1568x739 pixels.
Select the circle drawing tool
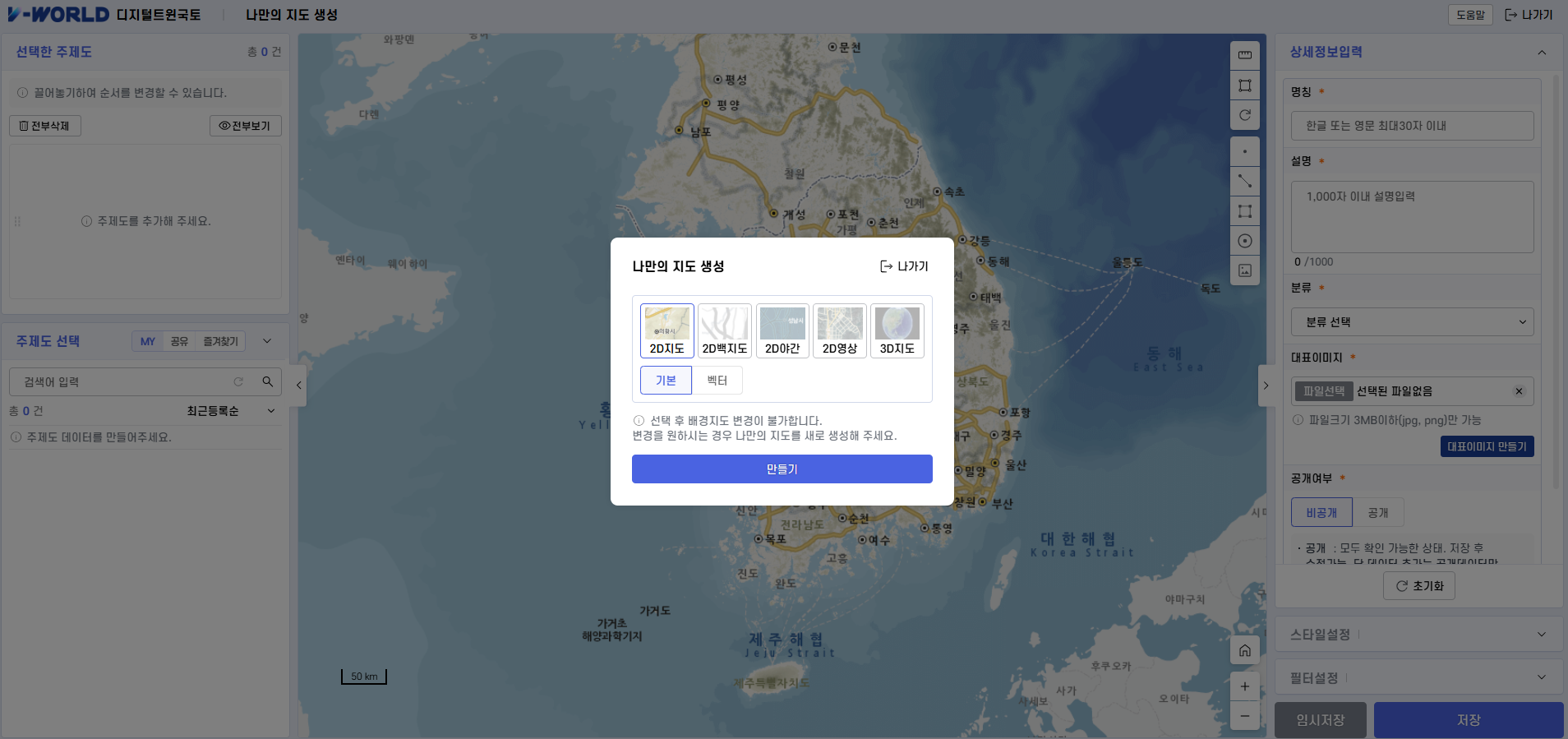pyautogui.click(x=1244, y=241)
